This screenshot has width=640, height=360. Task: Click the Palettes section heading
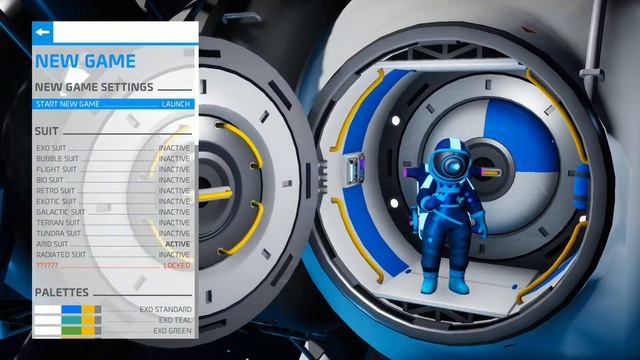(x=62, y=292)
